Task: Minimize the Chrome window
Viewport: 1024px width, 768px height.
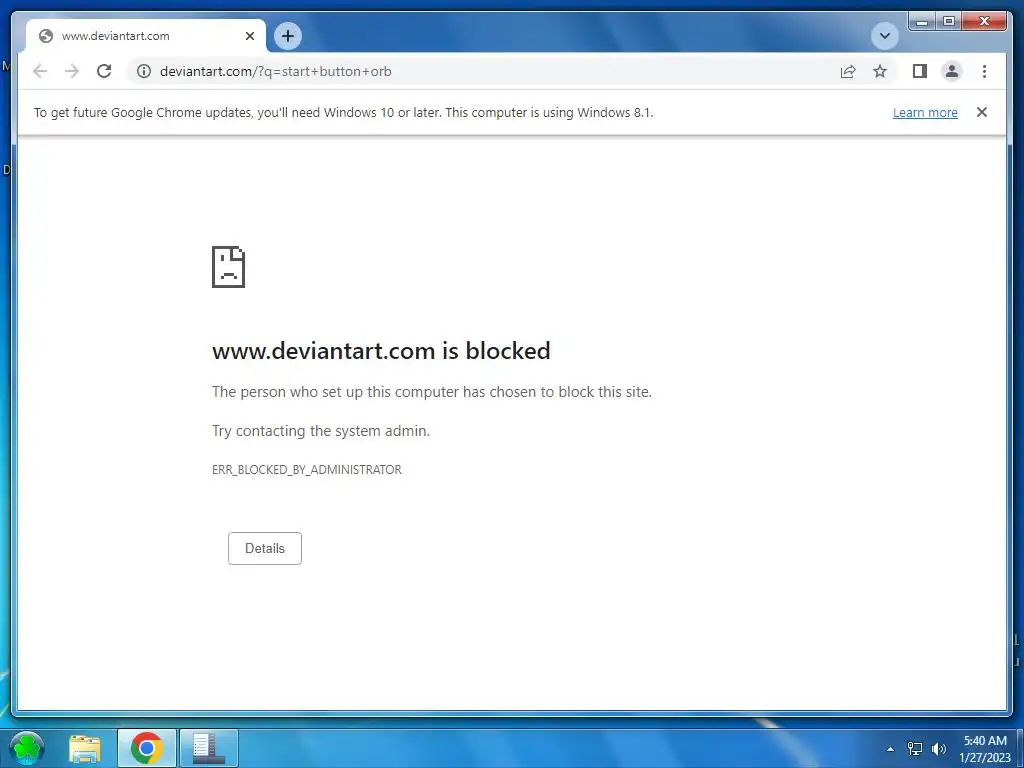Action: [x=921, y=22]
